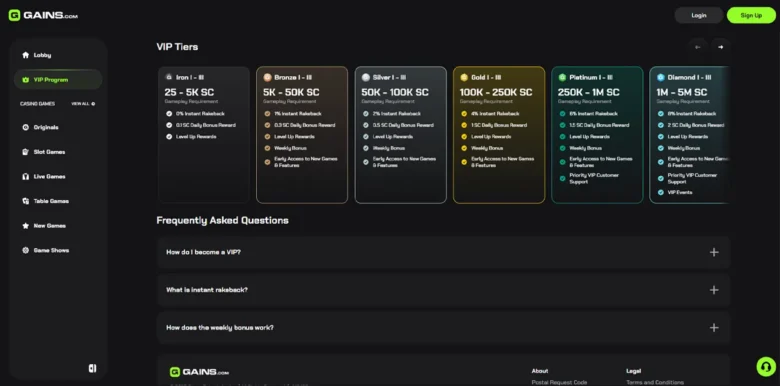Click the Silver tier badge icon
The height and width of the screenshot is (386, 780).
tap(366, 77)
